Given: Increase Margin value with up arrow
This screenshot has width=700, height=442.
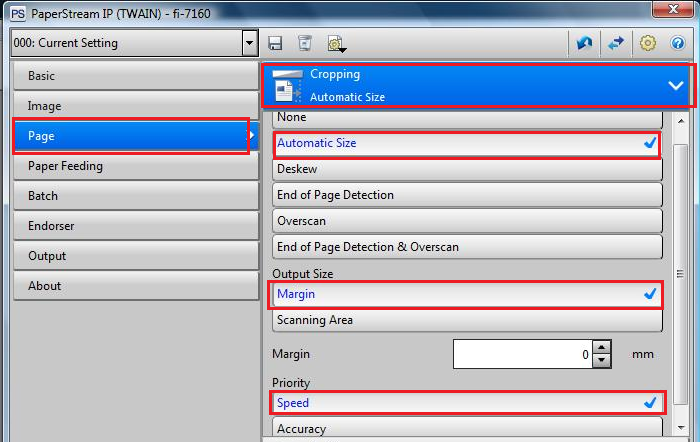Looking at the screenshot, I should click(602, 347).
